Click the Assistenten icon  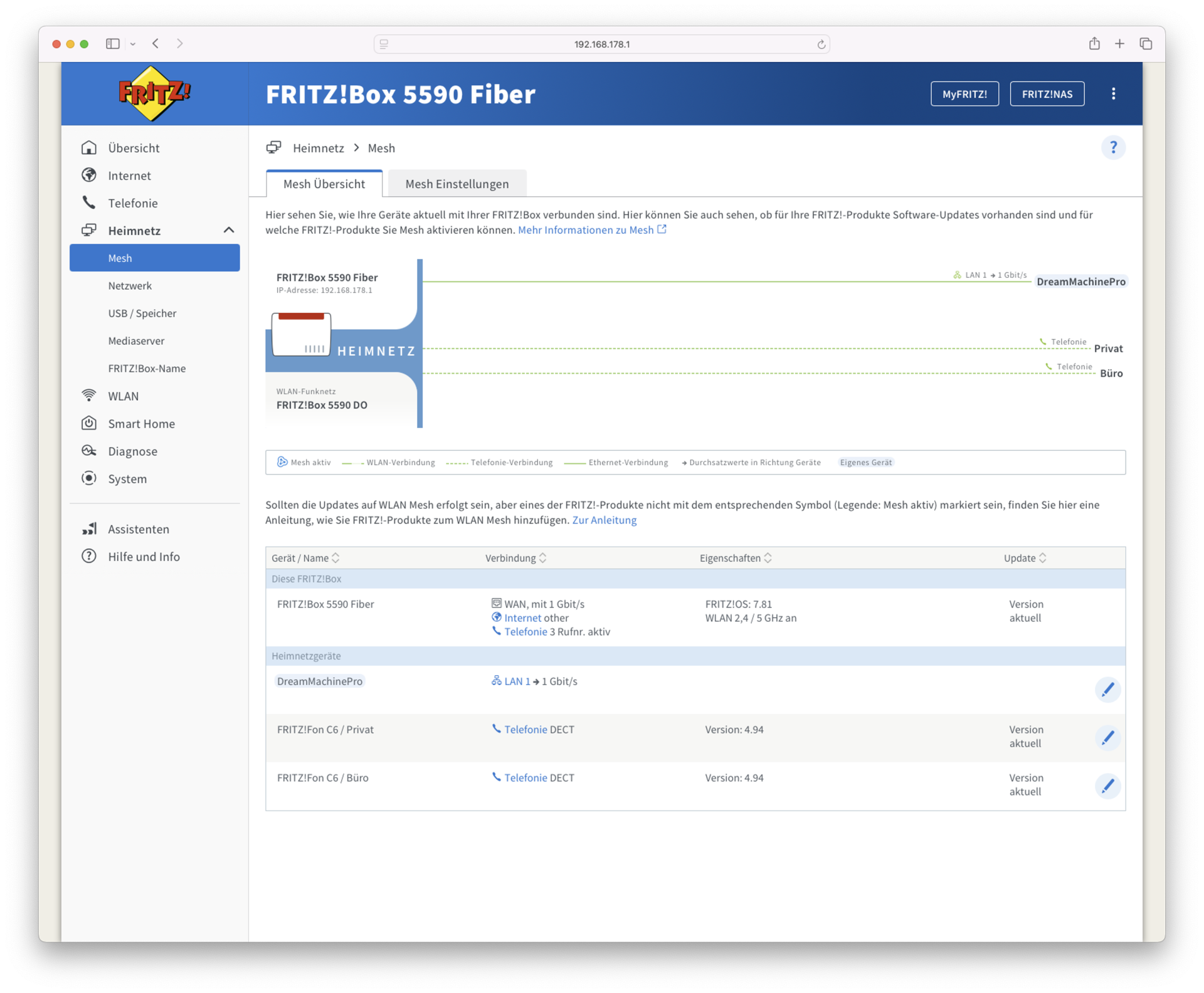(89, 528)
